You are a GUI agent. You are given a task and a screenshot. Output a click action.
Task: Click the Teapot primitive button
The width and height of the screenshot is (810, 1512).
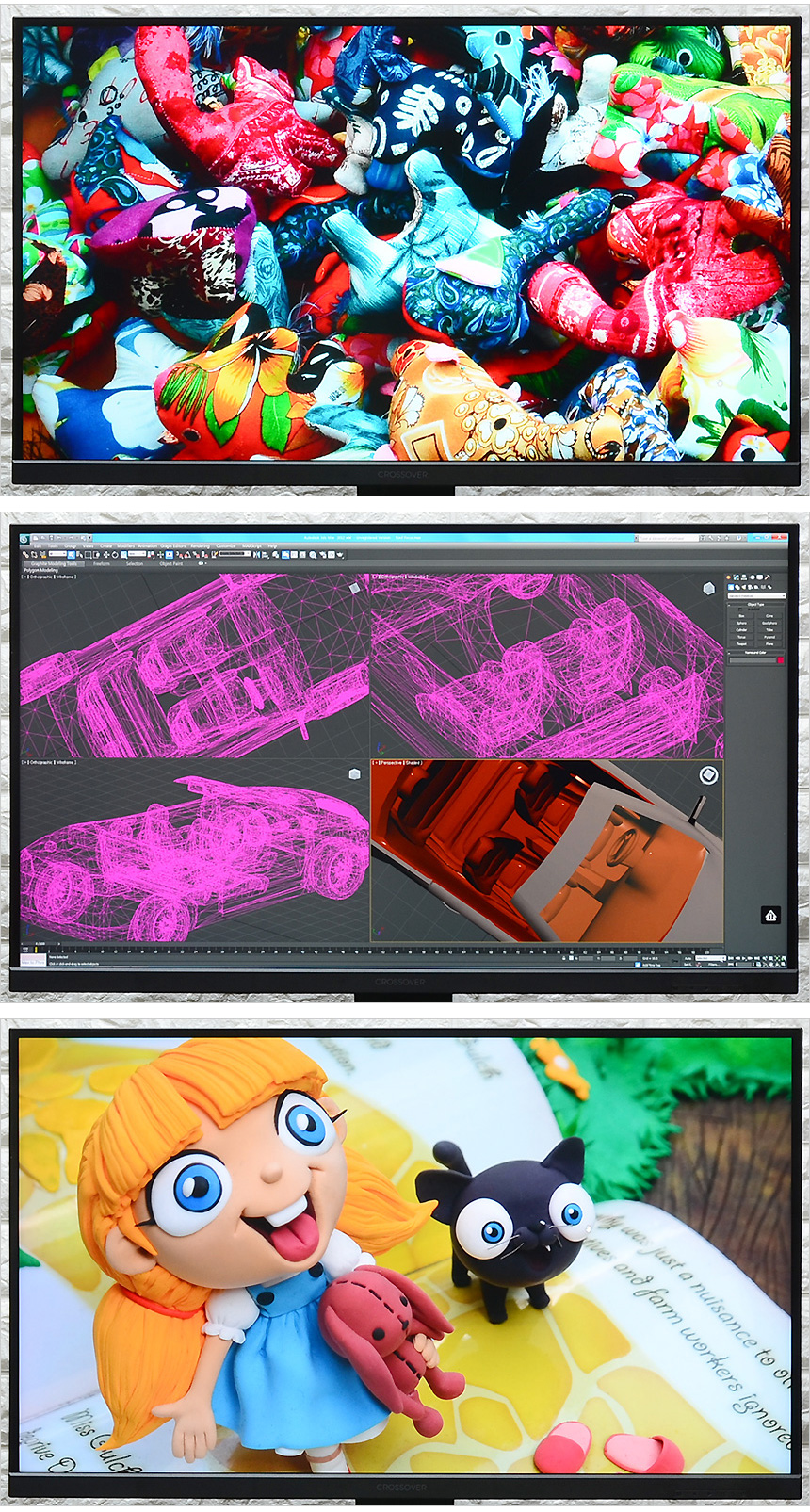click(x=741, y=644)
